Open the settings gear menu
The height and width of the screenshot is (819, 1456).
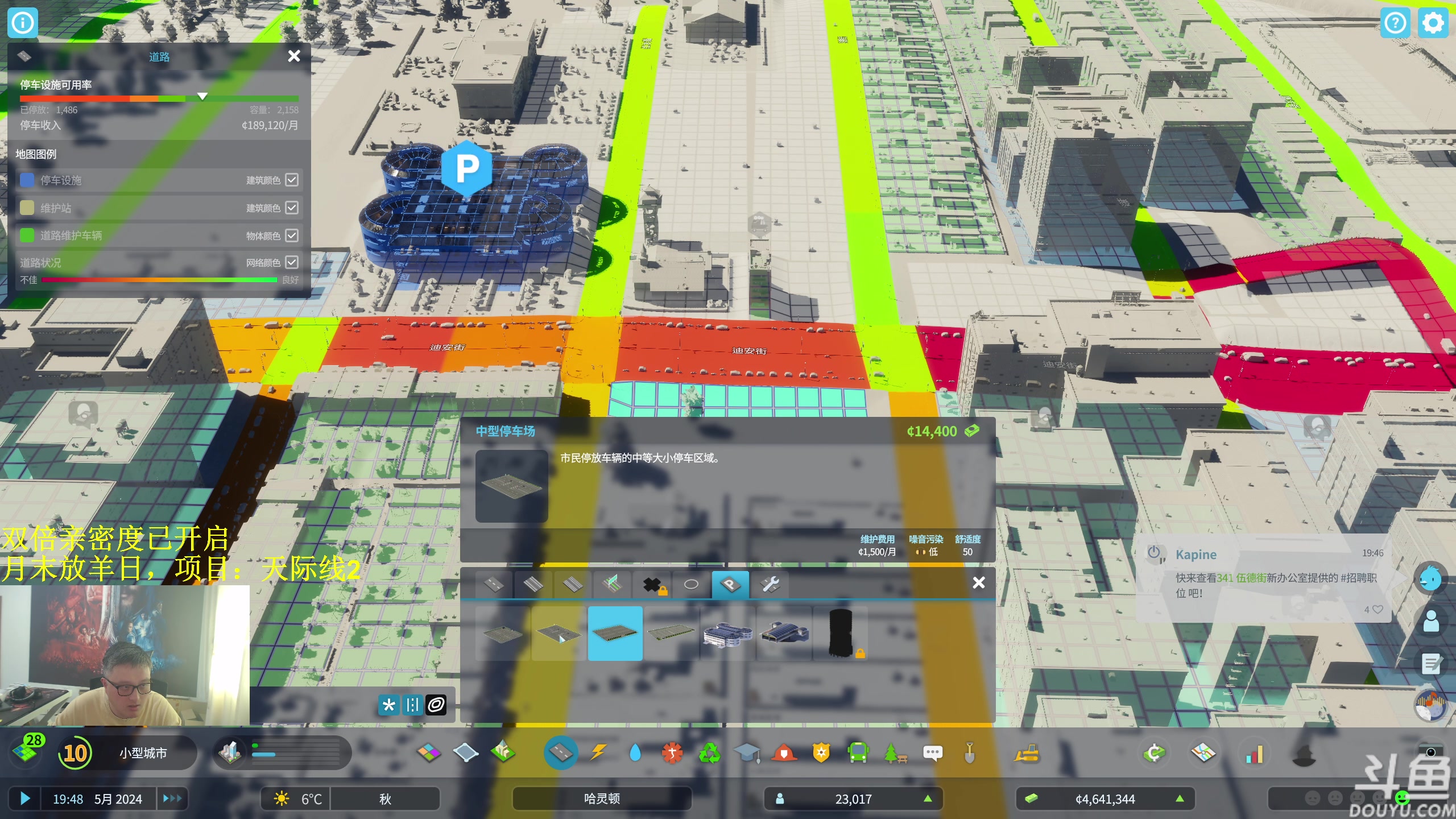pyautogui.click(x=1433, y=23)
